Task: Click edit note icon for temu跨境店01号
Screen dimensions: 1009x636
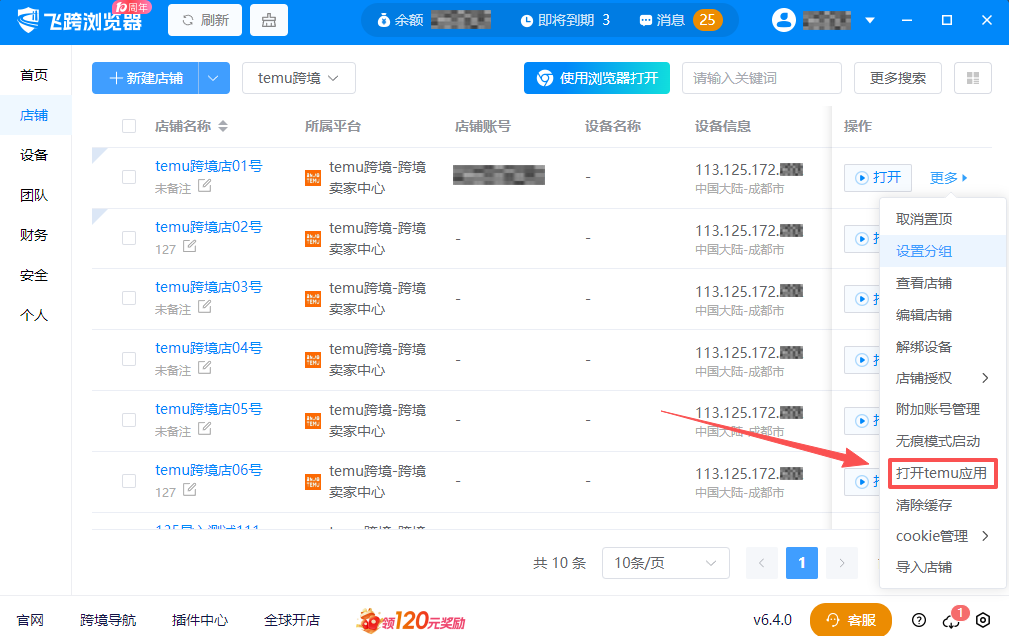Action: (204, 186)
